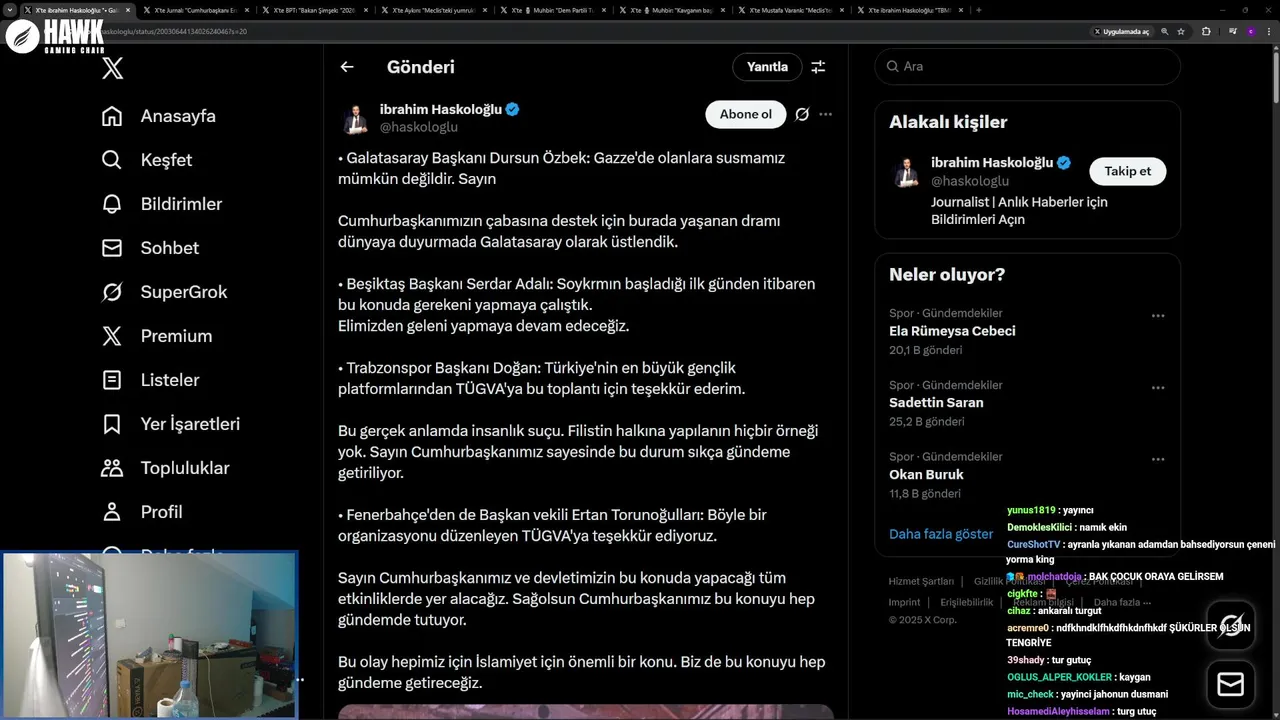Click the Abone ol button
This screenshot has width=1280, height=720.
[x=746, y=114]
